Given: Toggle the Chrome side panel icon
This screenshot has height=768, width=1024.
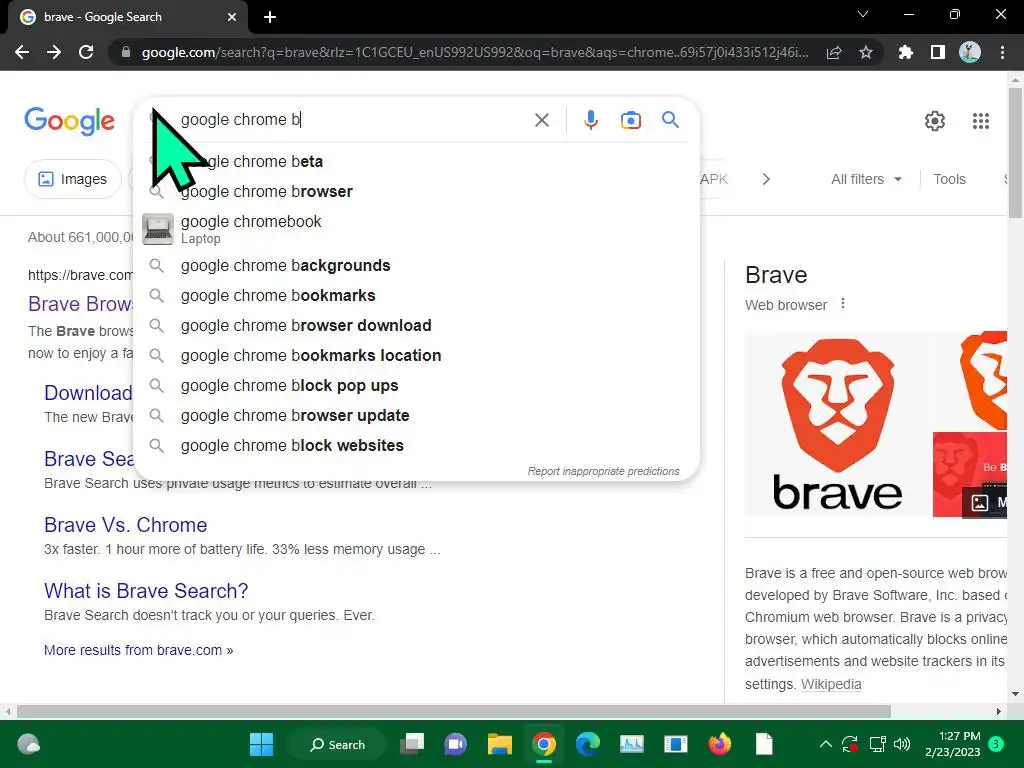Looking at the screenshot, I should click(937, 52).
